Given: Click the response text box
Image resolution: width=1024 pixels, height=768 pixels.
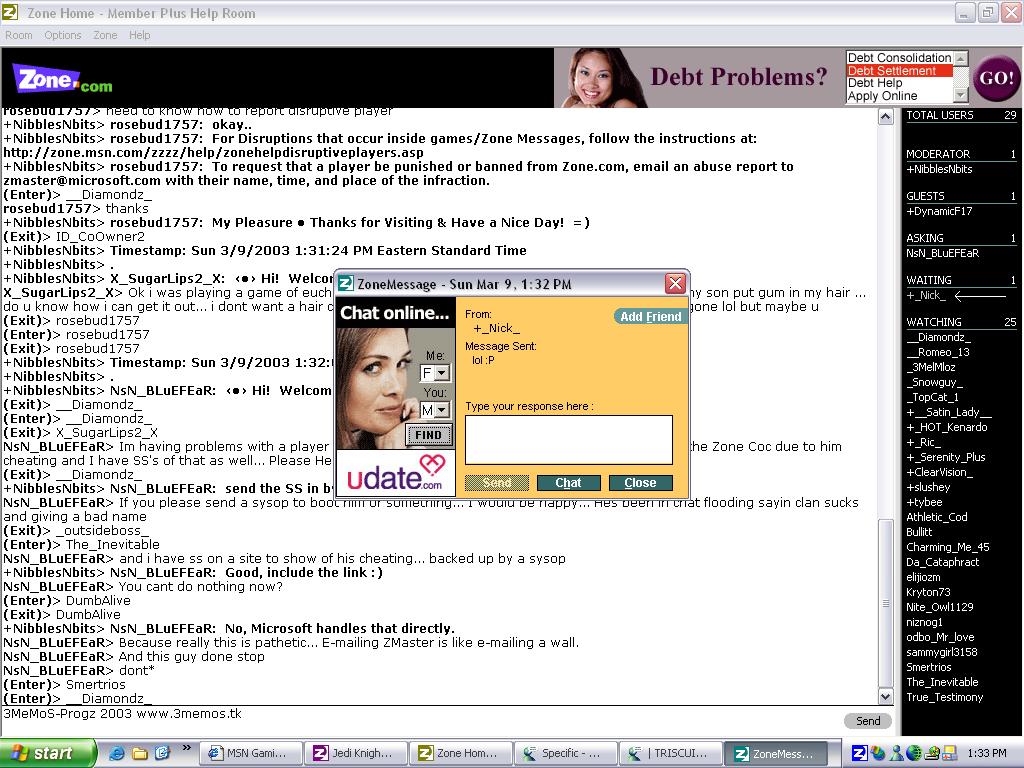Looking at the screenshot, I should pyautogui.click(x=568, y=440).
